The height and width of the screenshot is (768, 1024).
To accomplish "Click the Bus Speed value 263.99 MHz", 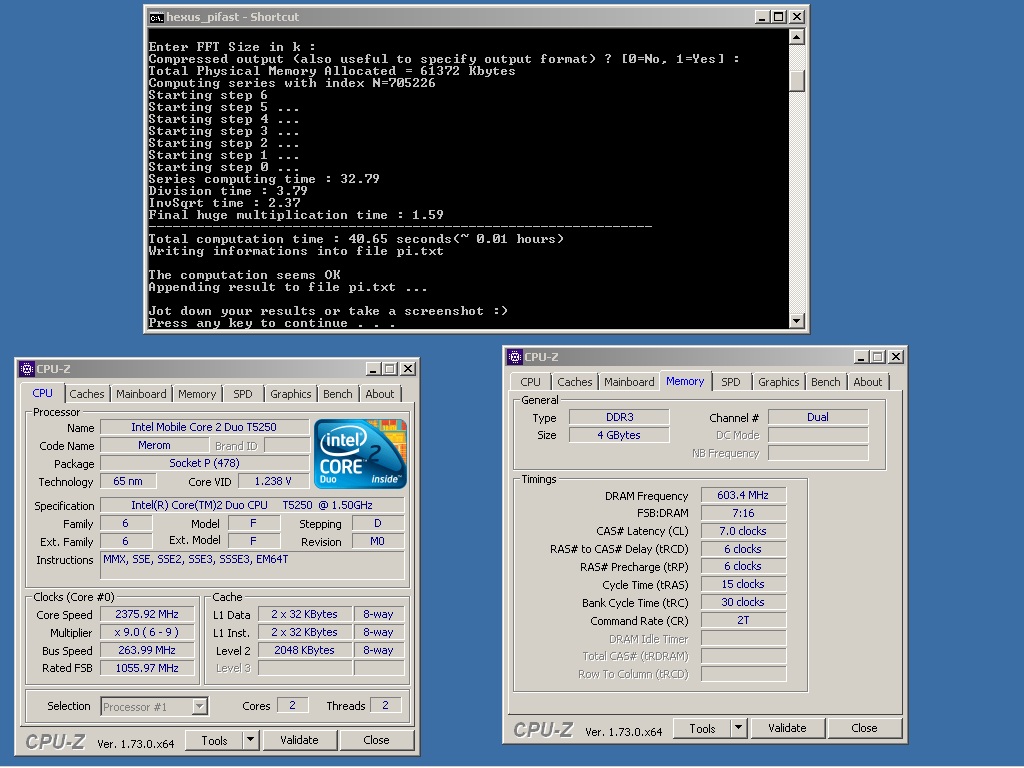I will (x=147, y=650).
